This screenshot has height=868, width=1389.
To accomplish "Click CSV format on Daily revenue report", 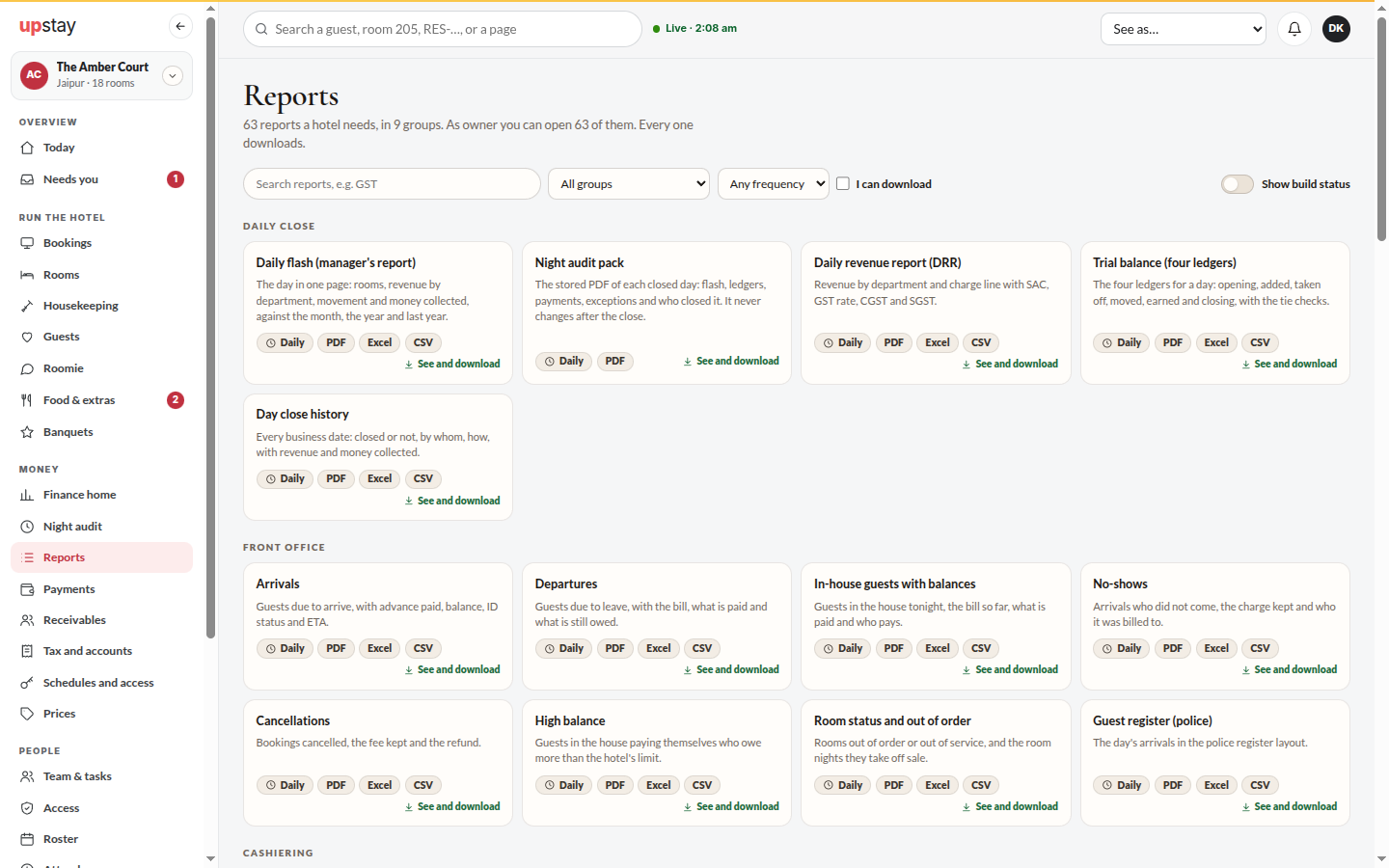I will (981, 342).
